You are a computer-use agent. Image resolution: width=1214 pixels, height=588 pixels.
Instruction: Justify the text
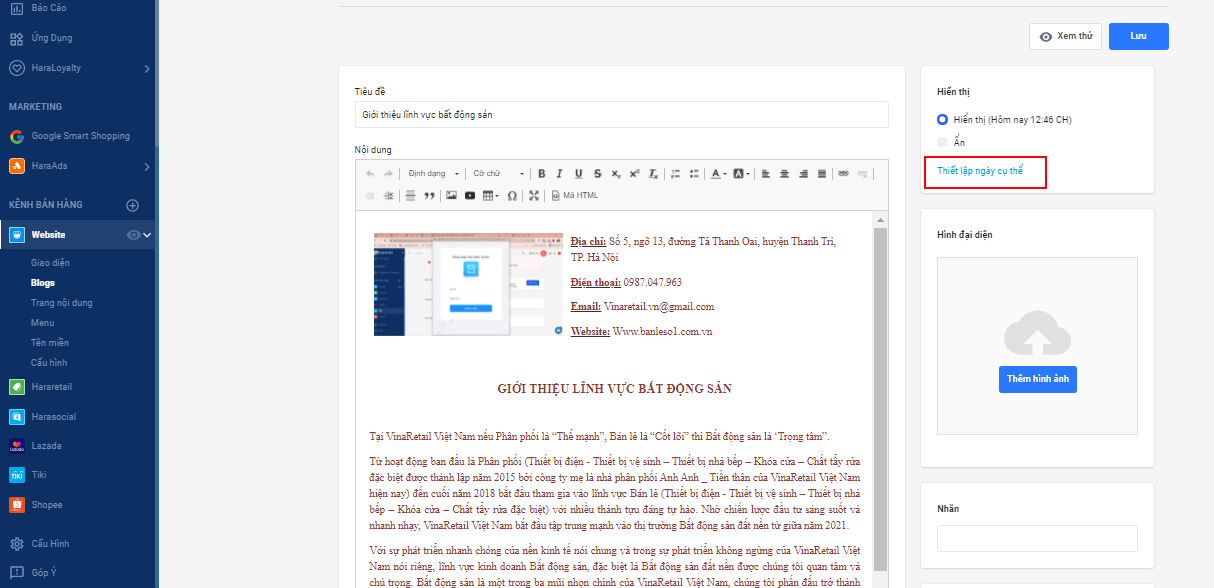coord(822,173)
